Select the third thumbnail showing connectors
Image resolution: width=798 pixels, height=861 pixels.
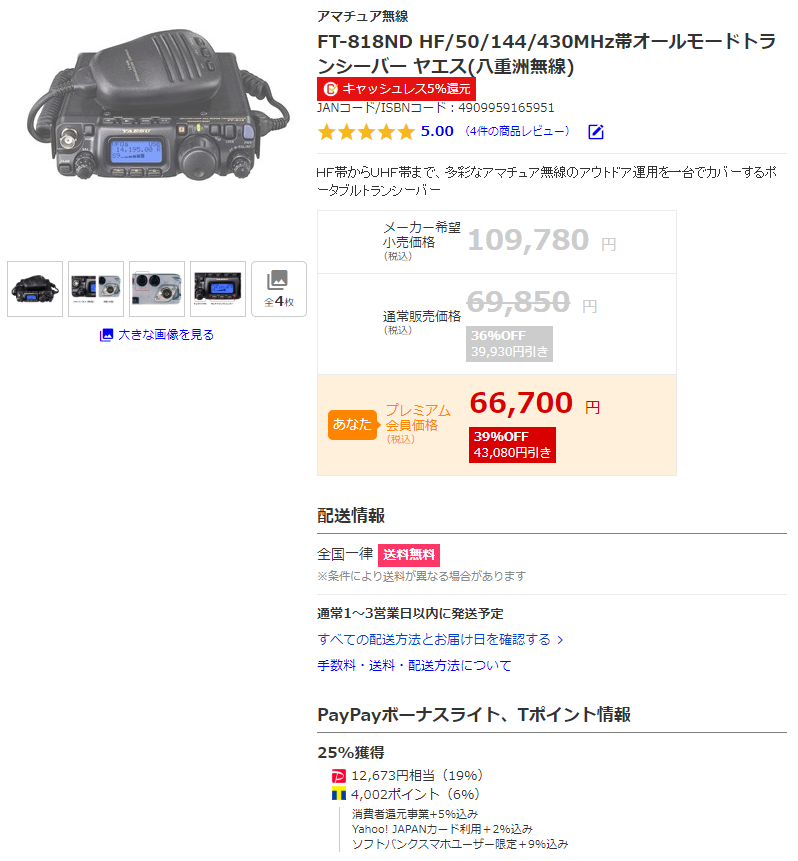tap(157, 289)
